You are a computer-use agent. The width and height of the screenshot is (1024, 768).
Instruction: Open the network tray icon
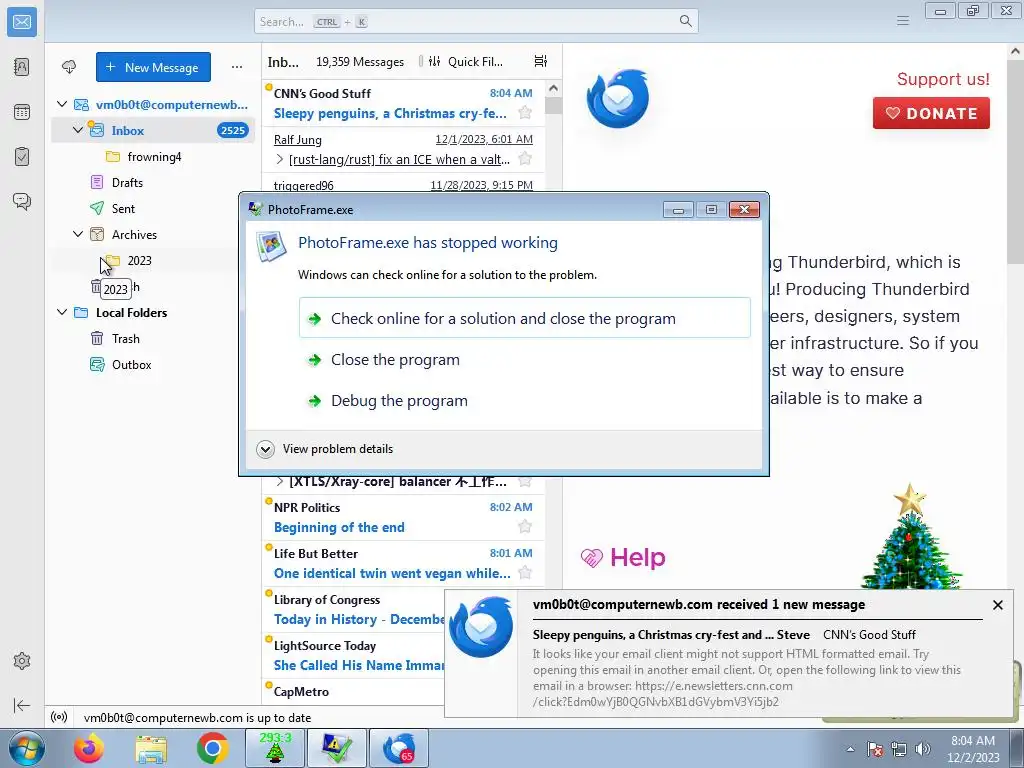[899, 749]
